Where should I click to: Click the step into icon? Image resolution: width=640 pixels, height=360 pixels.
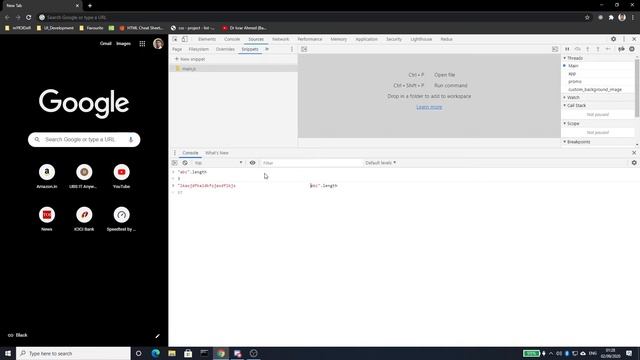pyautogui.click(x=588, y=49)
